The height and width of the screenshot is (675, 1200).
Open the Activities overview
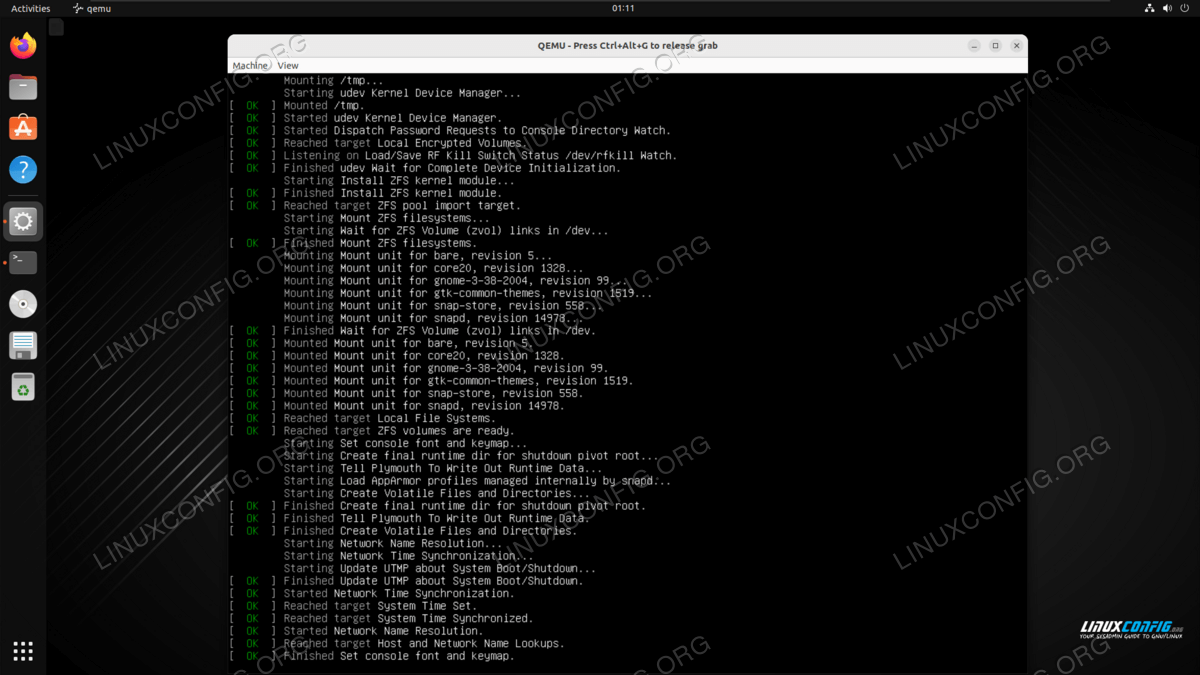(30, 8)
